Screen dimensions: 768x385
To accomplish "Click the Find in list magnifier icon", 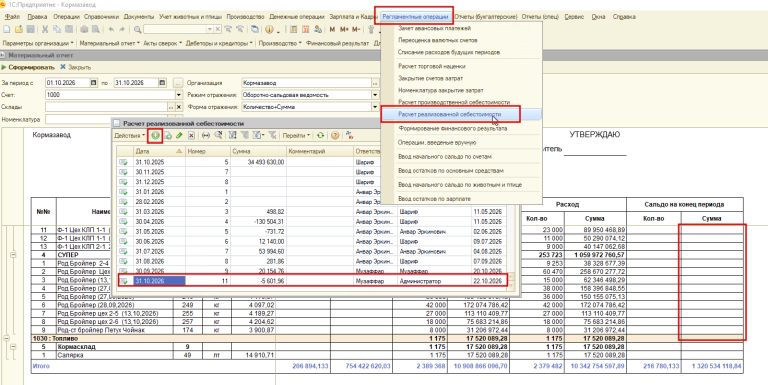I will pos(218,135).
